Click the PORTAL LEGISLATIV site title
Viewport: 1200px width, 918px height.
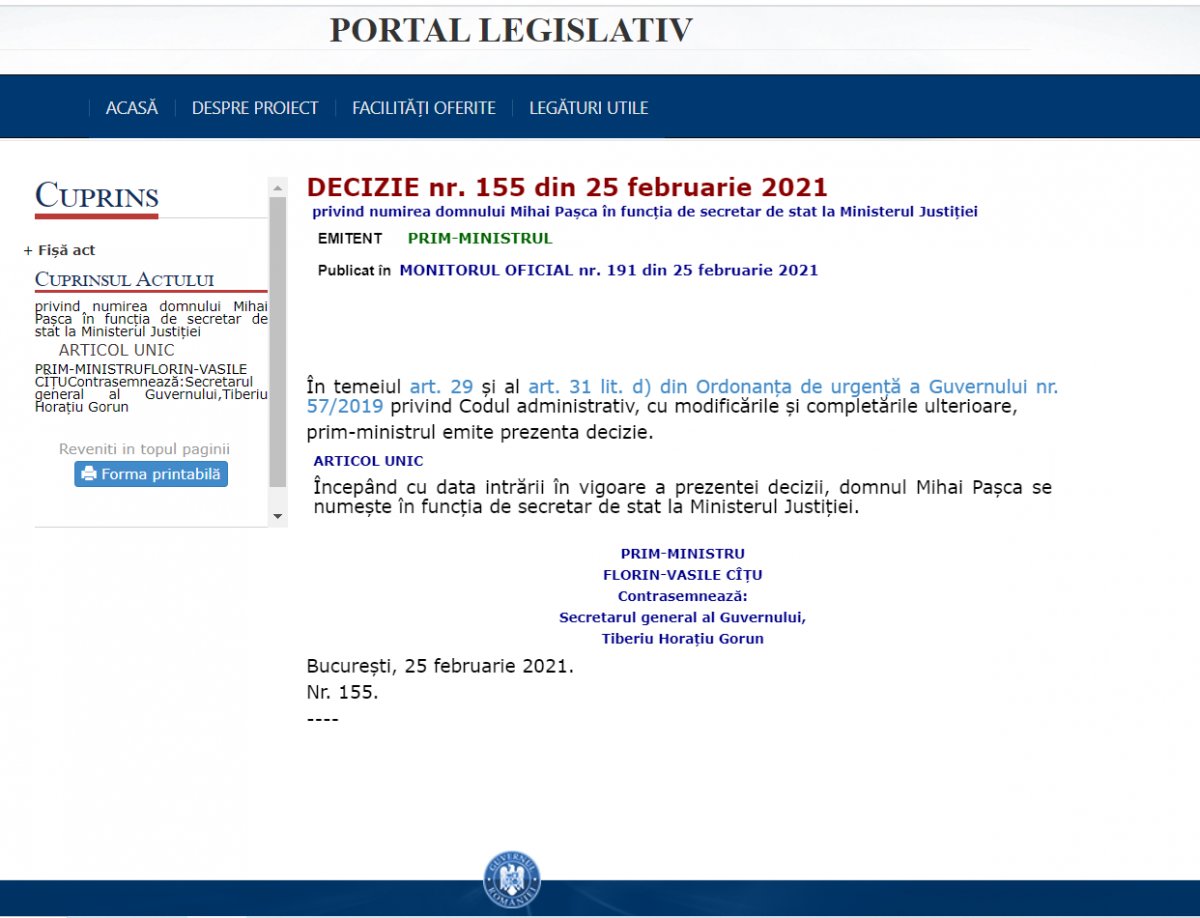click(511, 30)
